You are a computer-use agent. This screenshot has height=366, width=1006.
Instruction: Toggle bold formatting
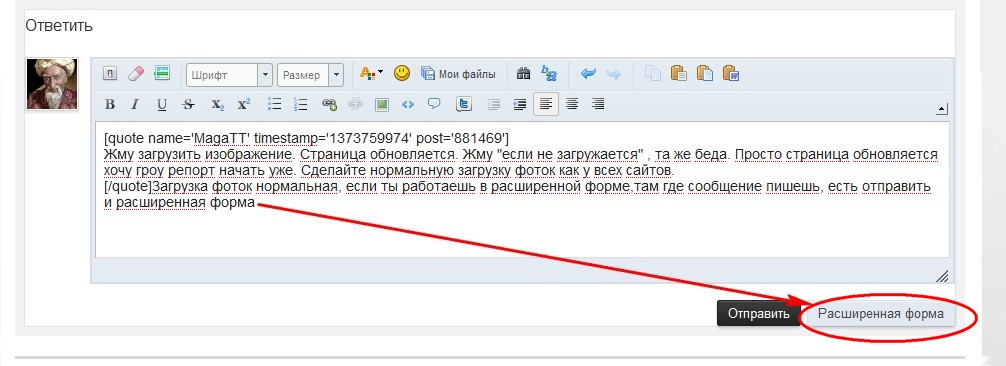point(110,105)
